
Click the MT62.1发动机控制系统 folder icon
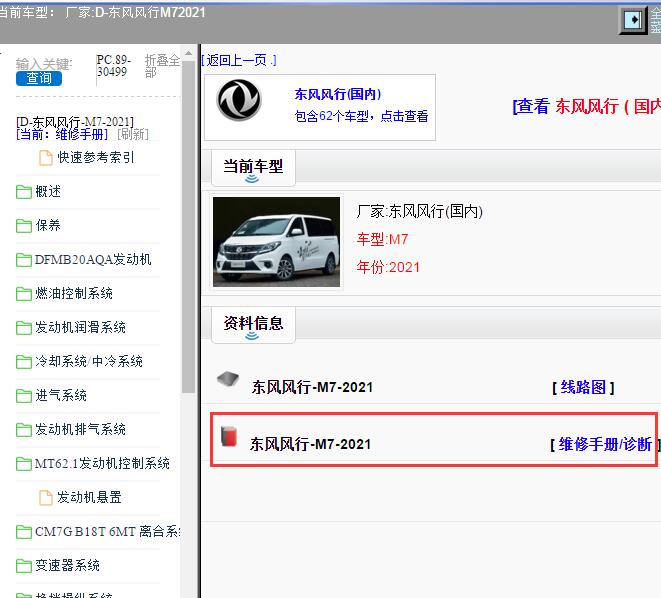coord(24,464)
